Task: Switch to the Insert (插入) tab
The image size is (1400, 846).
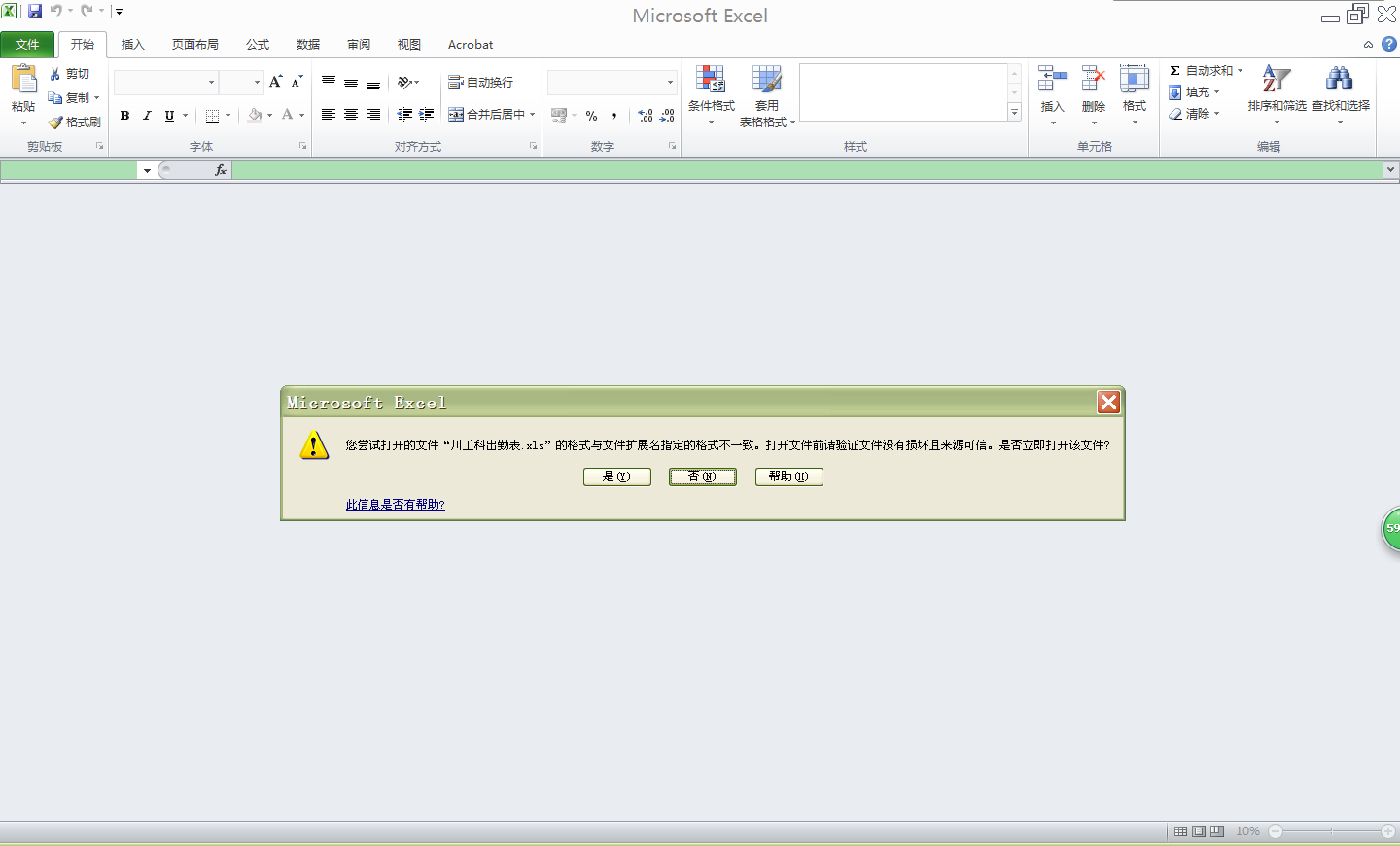Action: pyautogui.click(x=132, y=45)
